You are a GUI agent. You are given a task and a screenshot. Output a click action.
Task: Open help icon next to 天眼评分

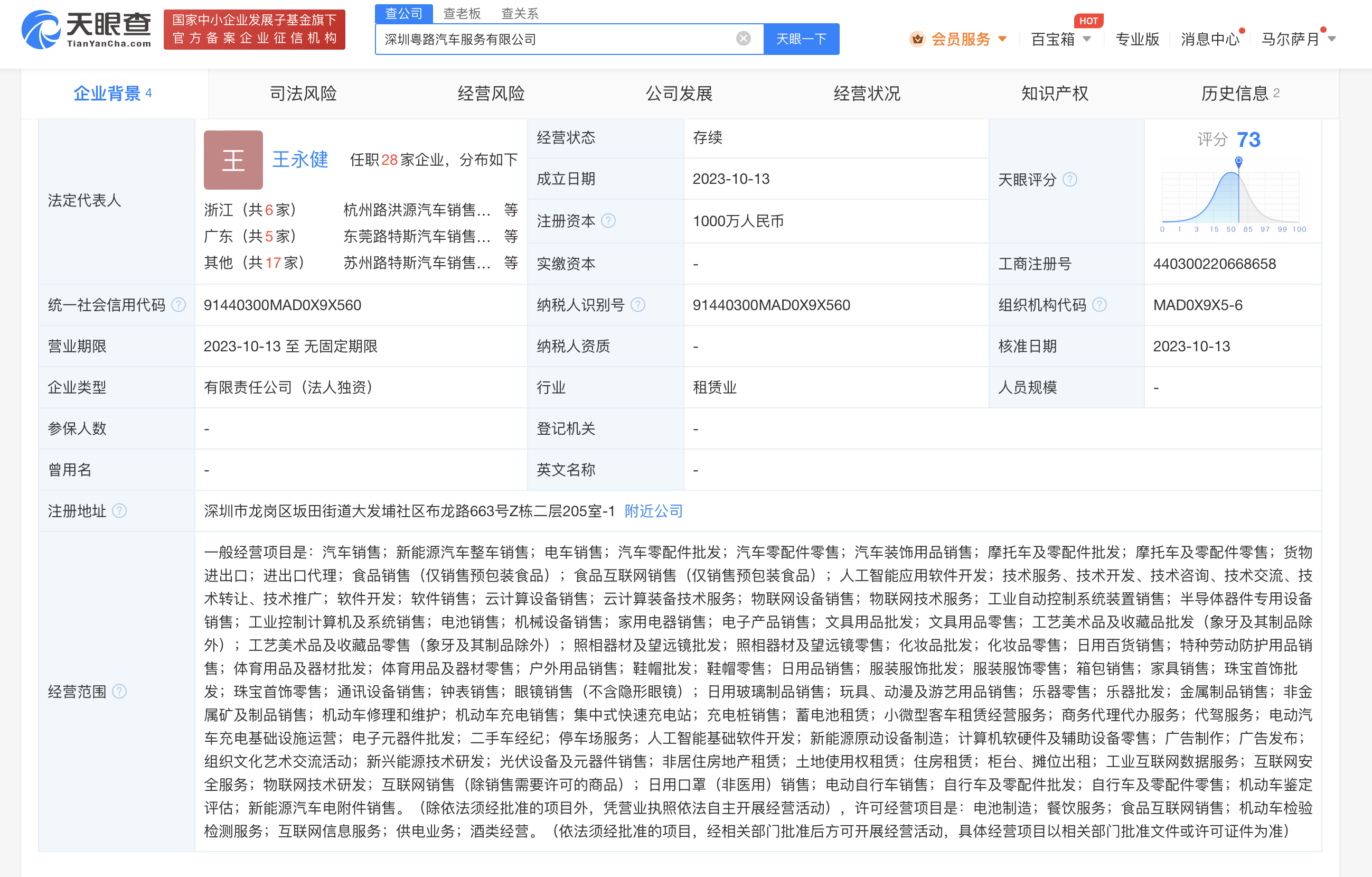point(1070,180)
